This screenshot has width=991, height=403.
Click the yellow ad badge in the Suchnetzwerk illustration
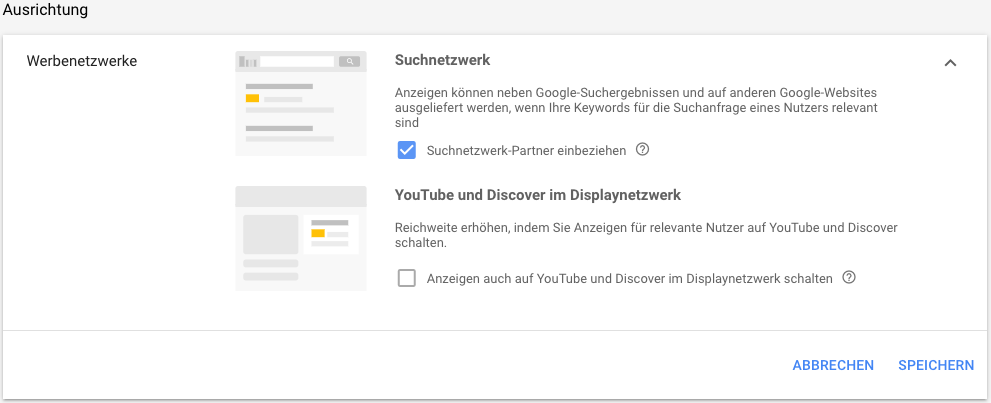tap(252, 98)
